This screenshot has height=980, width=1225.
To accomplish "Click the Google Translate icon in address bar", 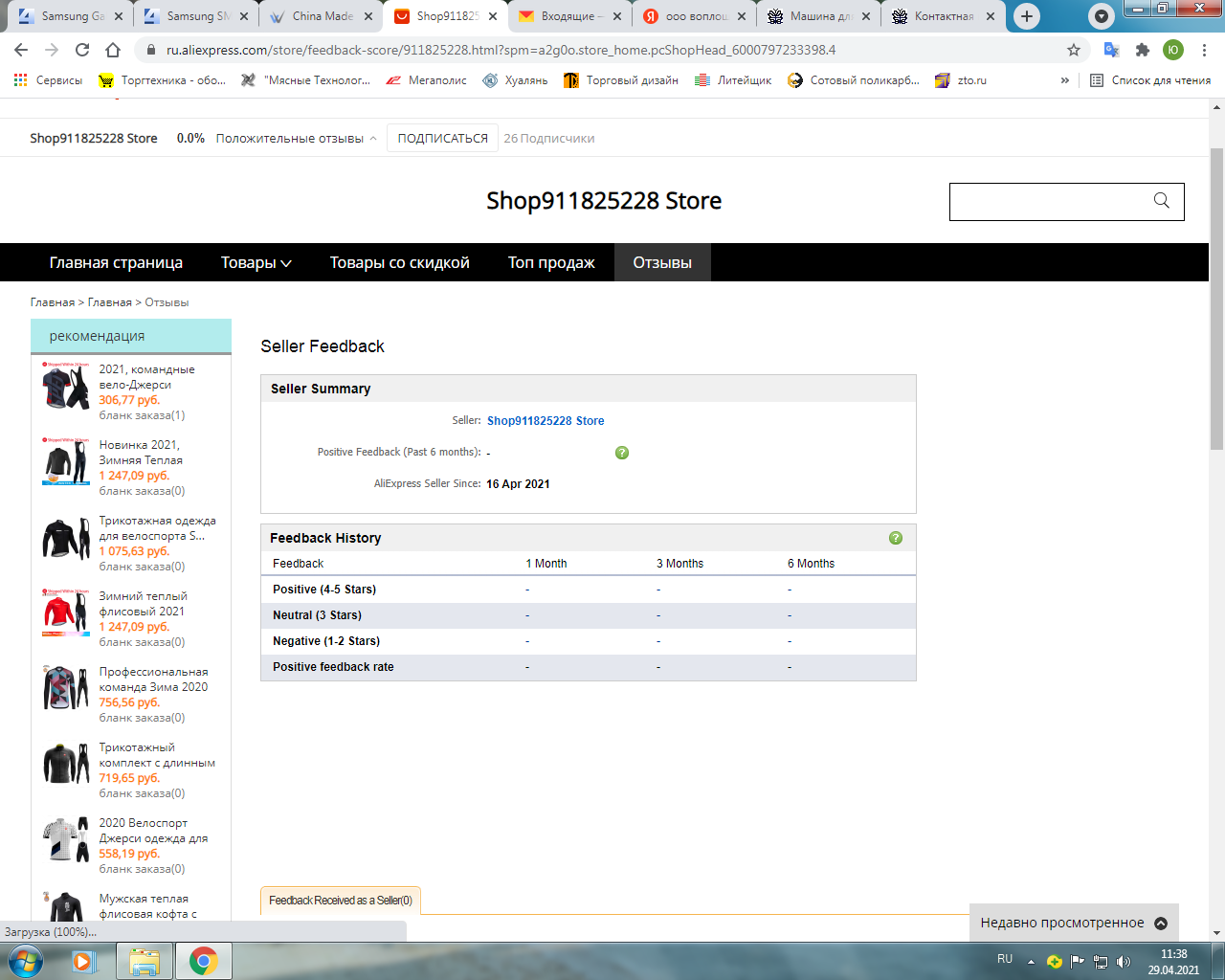I will pyautogui.click(x=1111, y=50).
